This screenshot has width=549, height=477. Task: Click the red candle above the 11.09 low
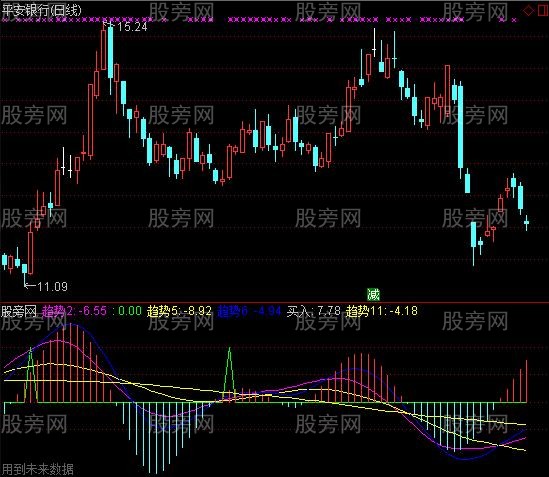point(31,252)
